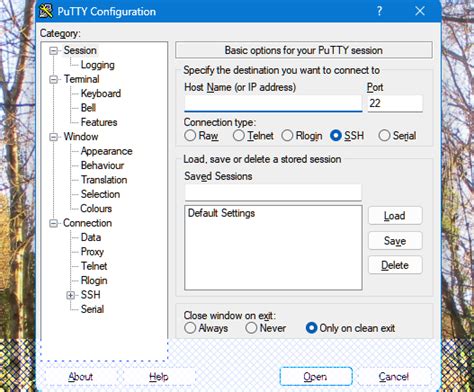Open the Colours settings category

pyautogui.click(x=96, y=208)
